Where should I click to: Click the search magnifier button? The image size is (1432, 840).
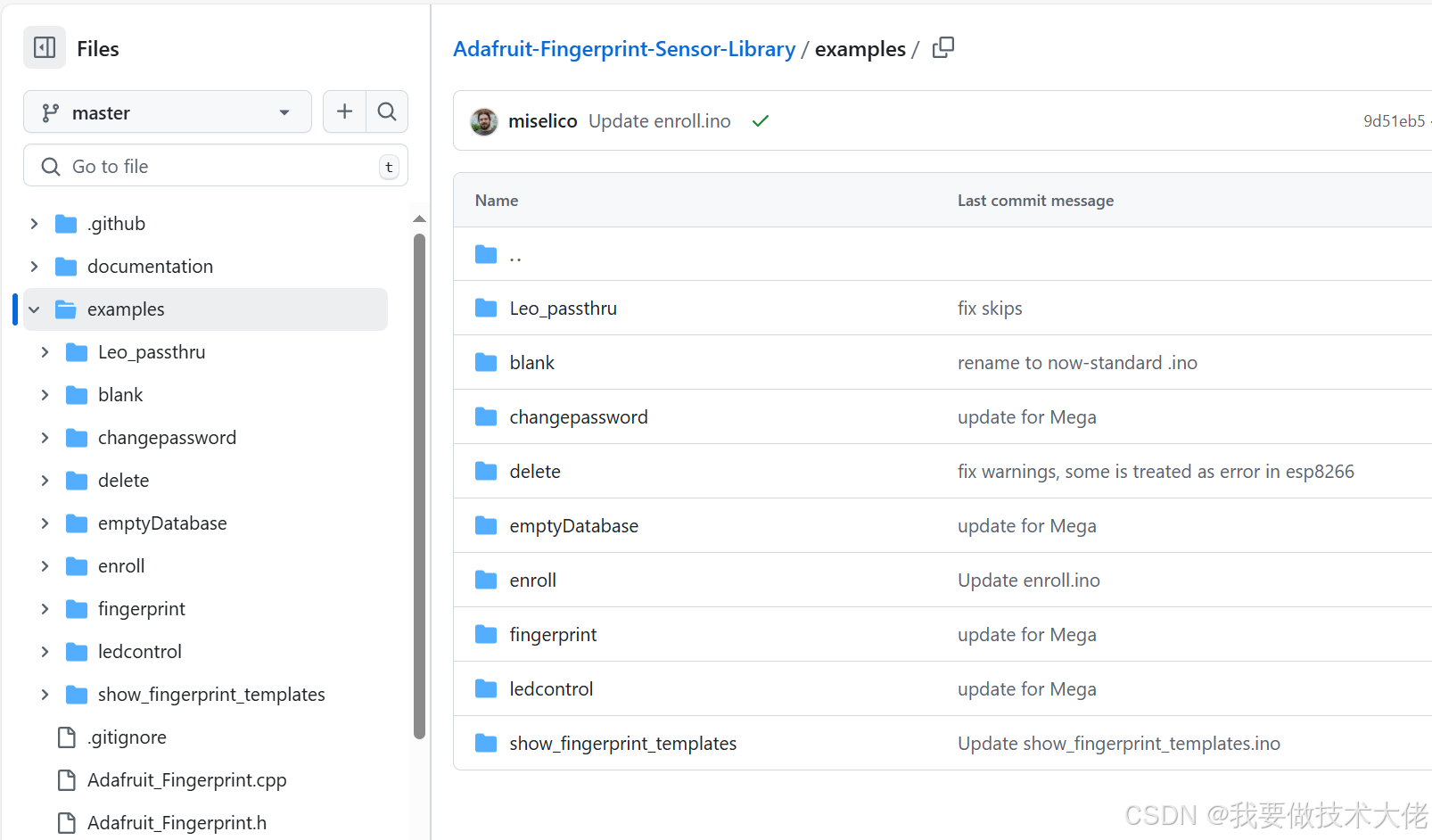[387, 111]
